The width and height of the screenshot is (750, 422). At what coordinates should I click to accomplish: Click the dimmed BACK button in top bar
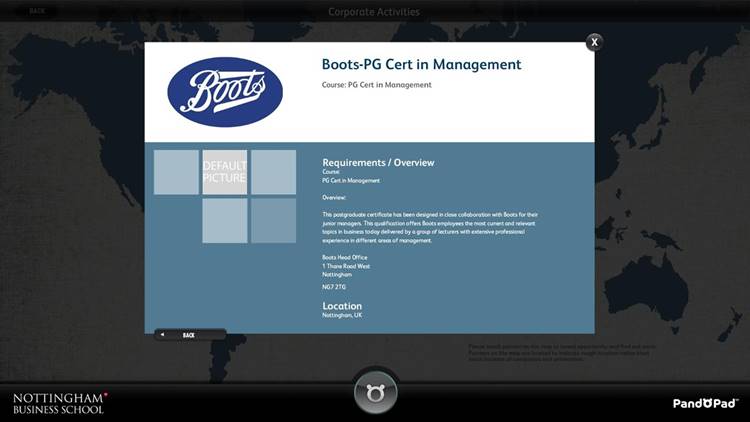(x=37, y=11)
